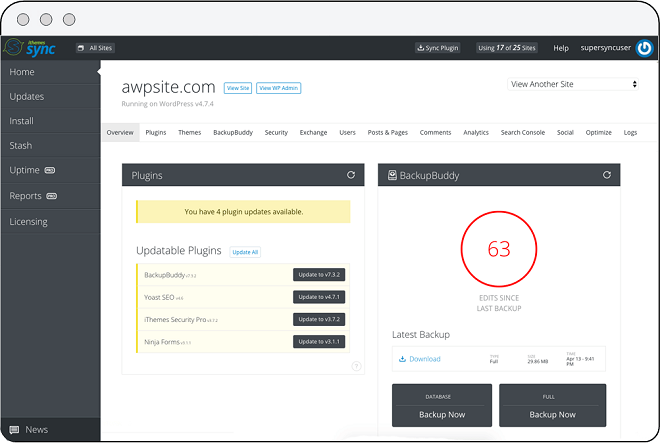The width and height of the screenshot is (660, 443).
Task: Click the News chat icon
Action: point(14,430)
